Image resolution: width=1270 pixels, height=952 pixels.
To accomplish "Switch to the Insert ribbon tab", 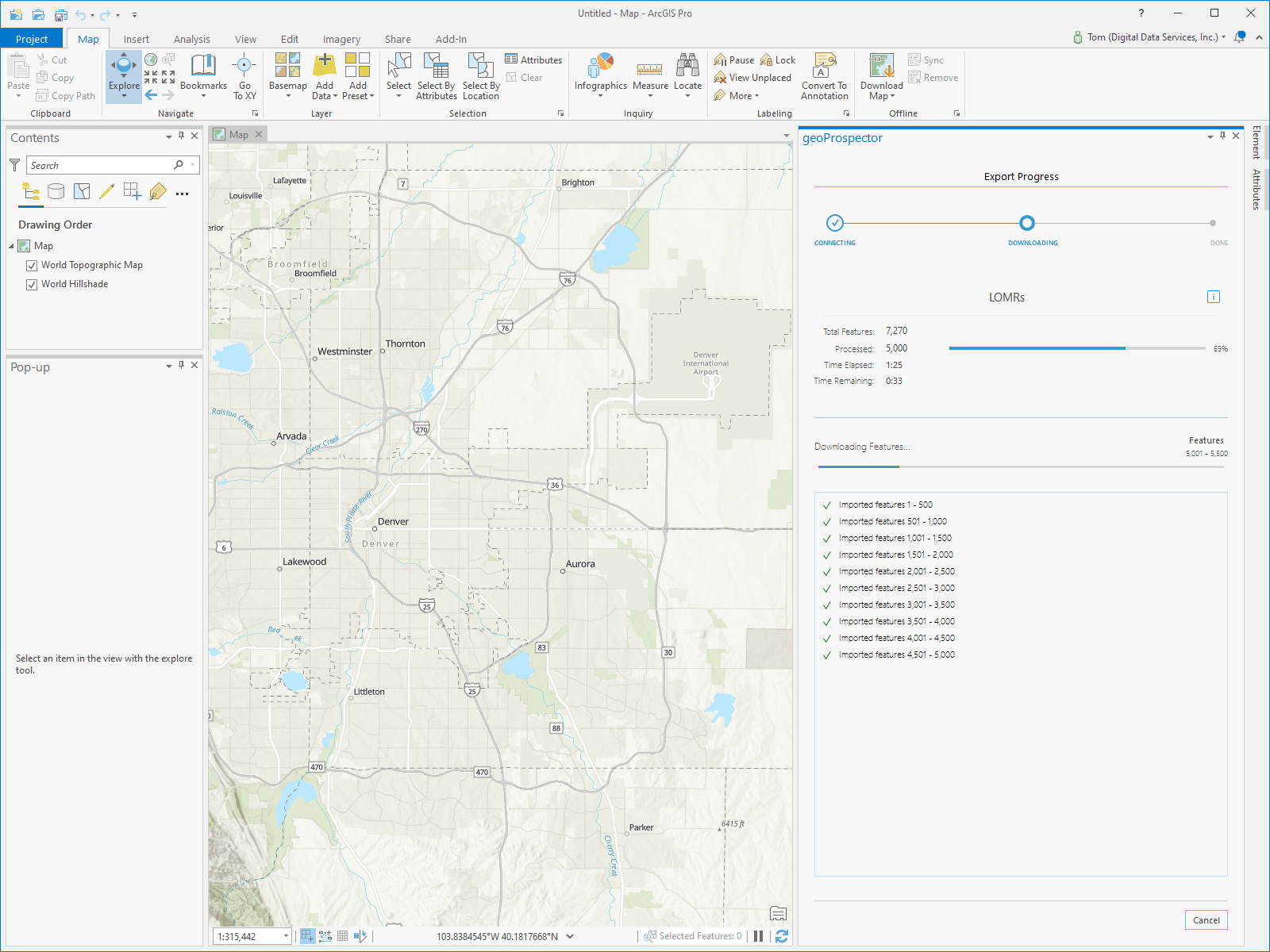I will click(137, 39).
